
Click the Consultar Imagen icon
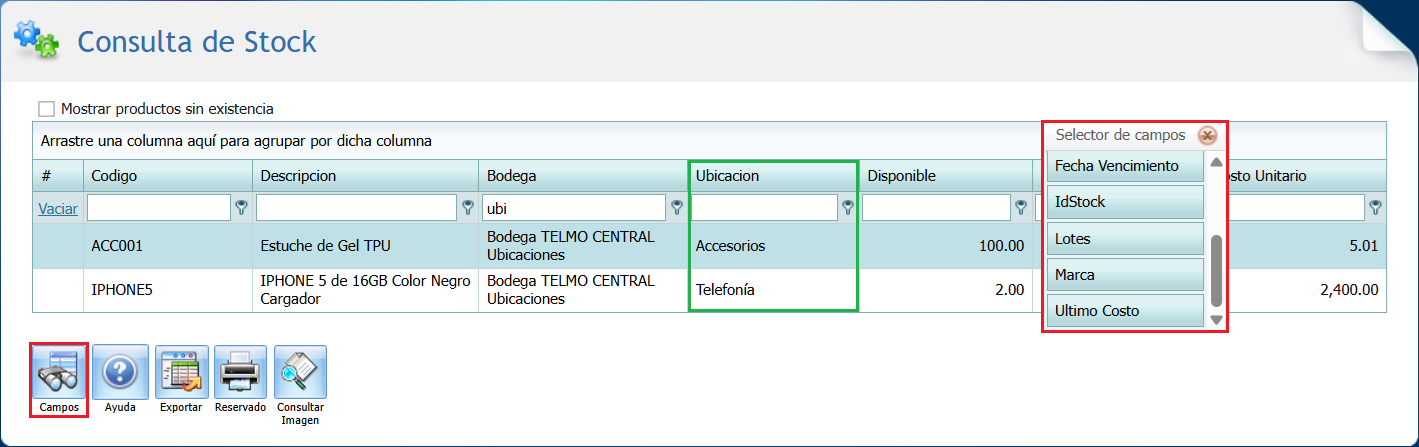tap(300, 372)
